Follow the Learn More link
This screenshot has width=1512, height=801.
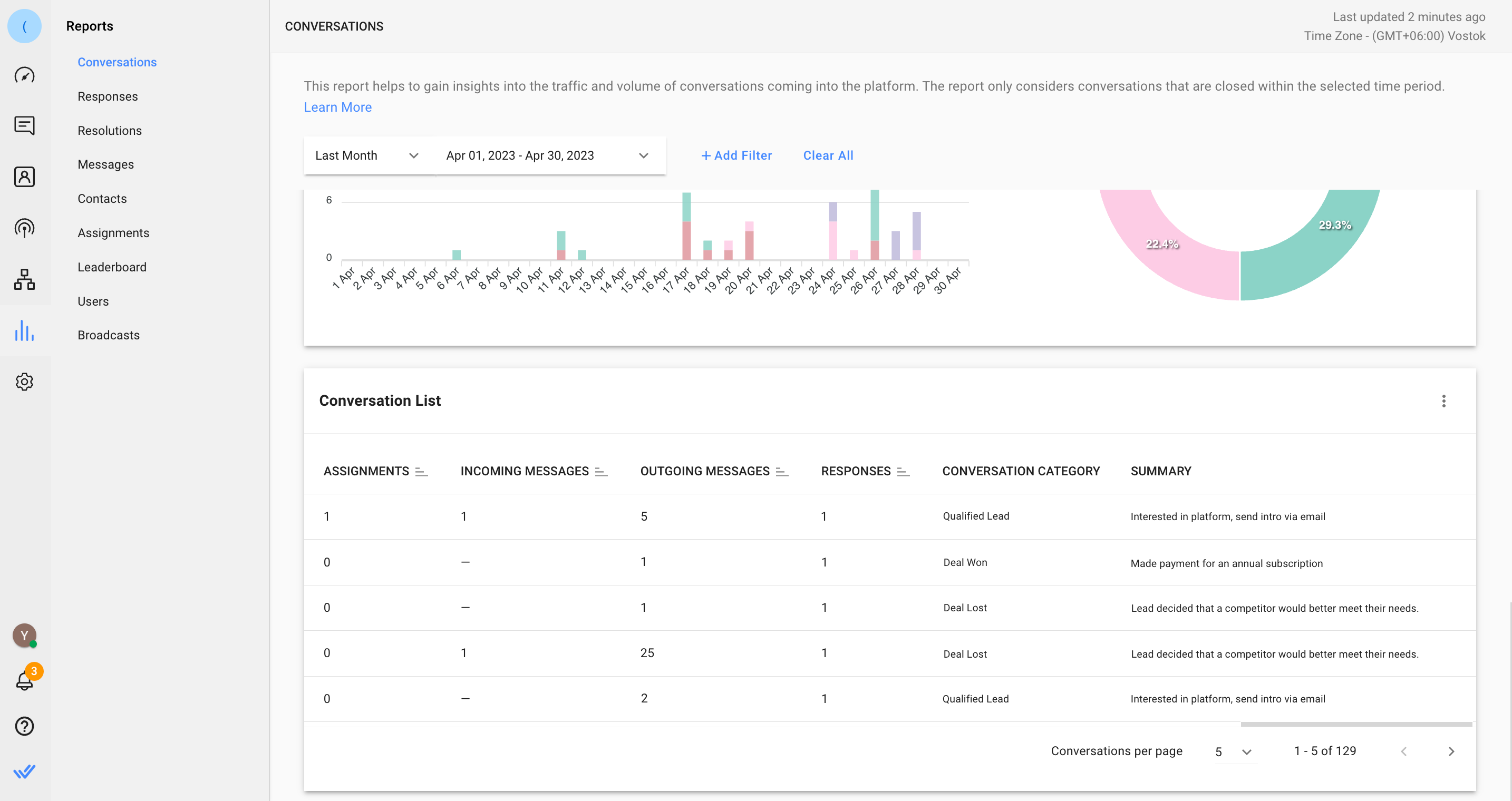(x=337, y=108)
